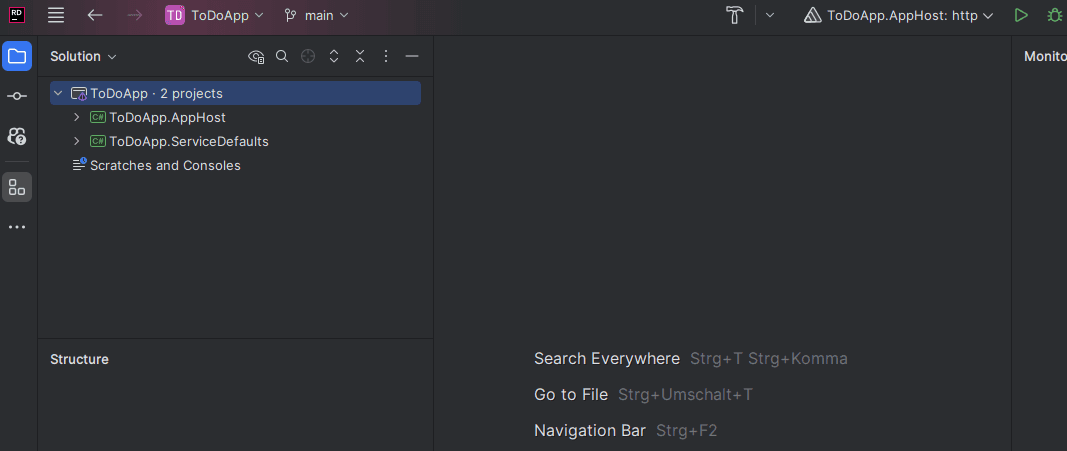Click the C# icon beside ToDoApp.ServiceDefaults
This screenshot has width=1067, height=451.
pos(98,141)
